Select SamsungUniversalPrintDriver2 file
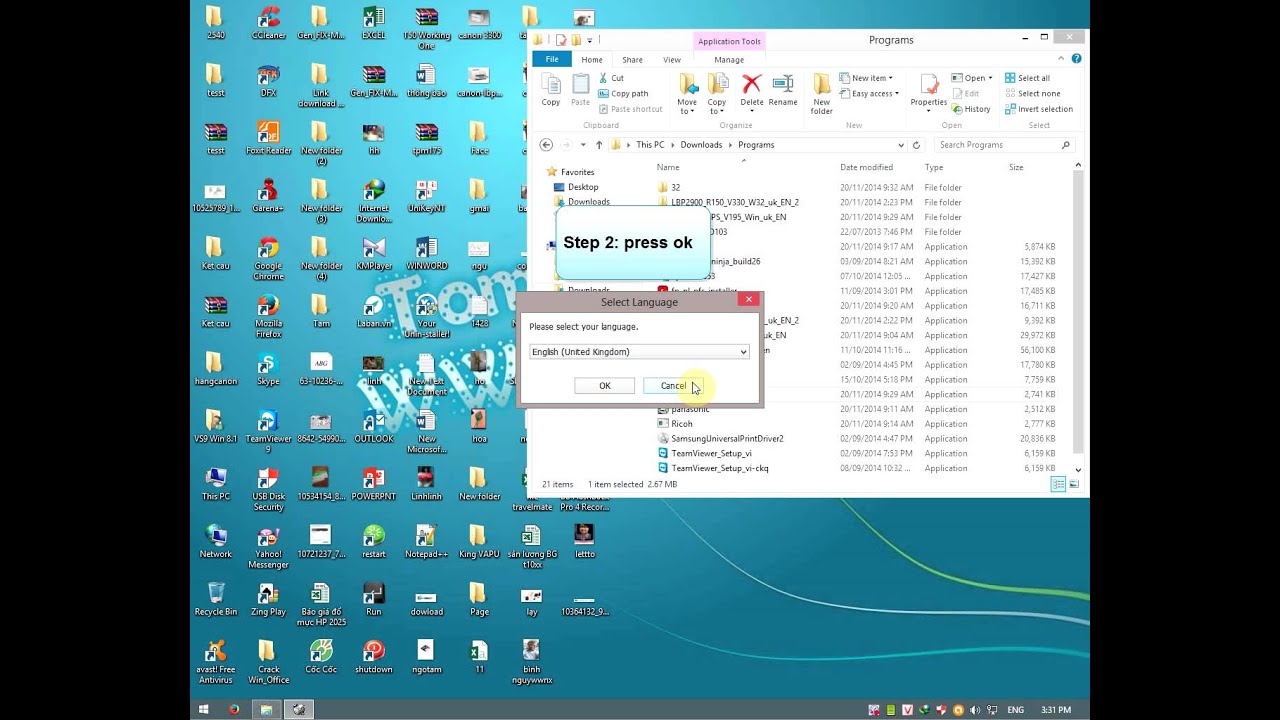The height and width of the screenshot is (720, 1280). coord(727,438)
